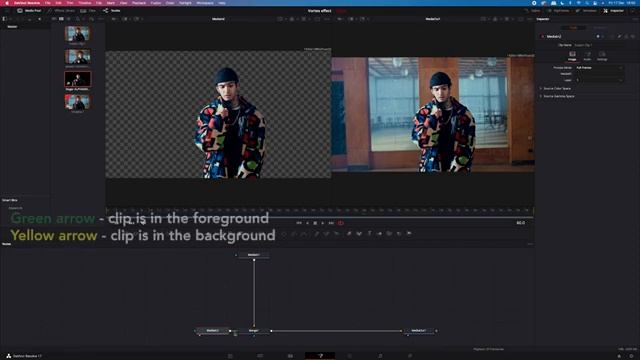Viewport: 640px width, 360px height.
Task: Select the Singer clip thumbnail with dark background
Action: click(x=78, y=79)
